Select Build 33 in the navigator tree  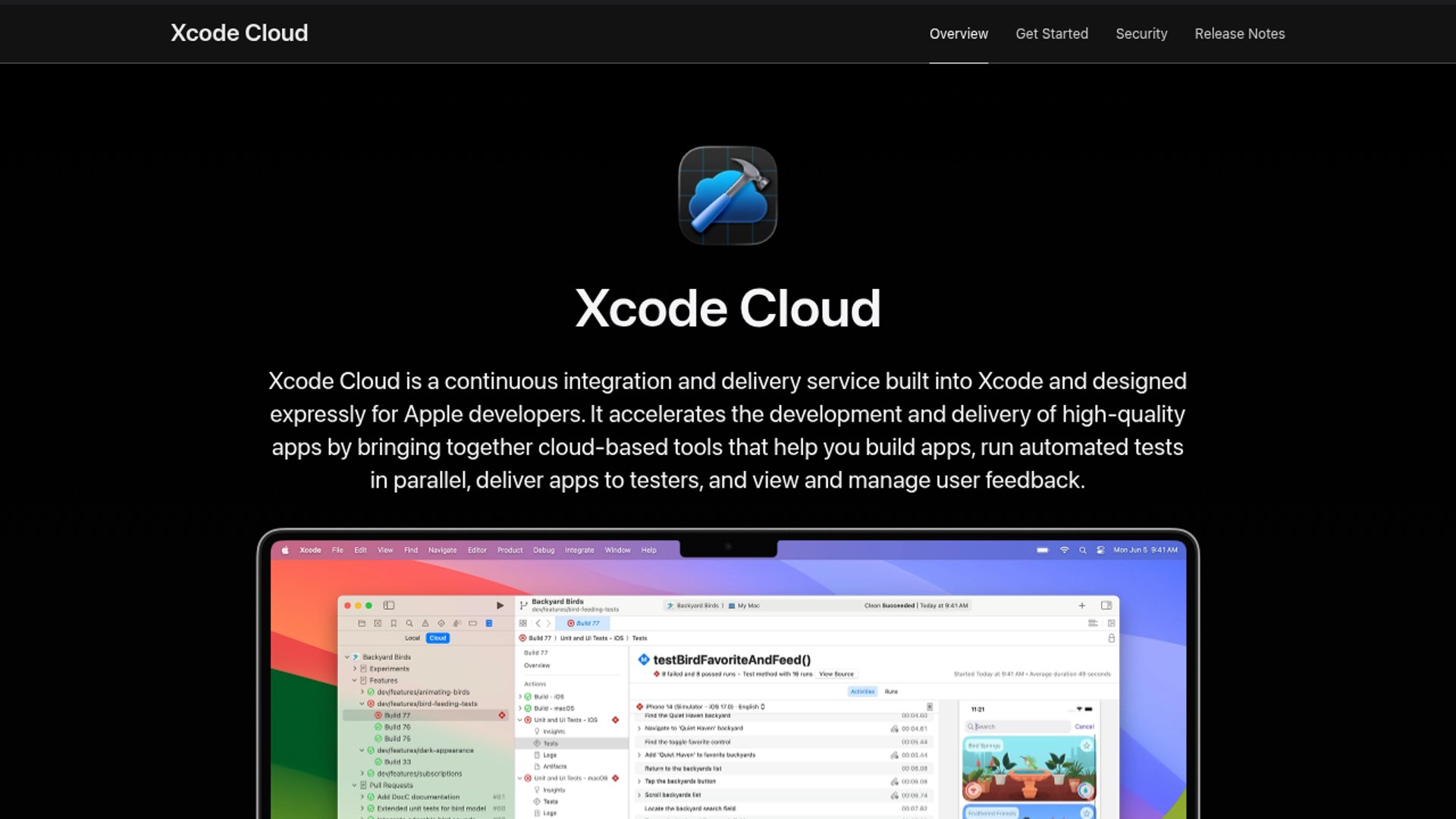click(x=397, y=762)
